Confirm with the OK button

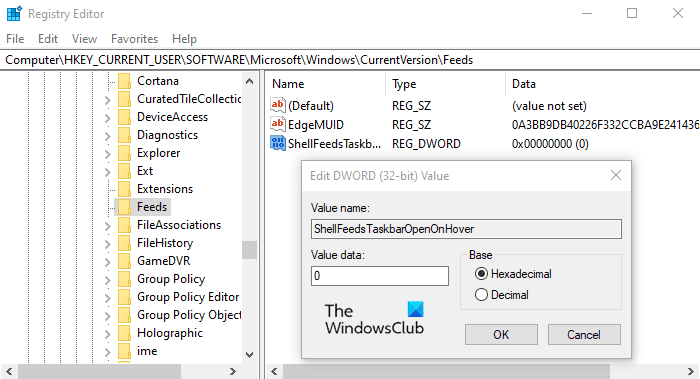tap(501, 334)
